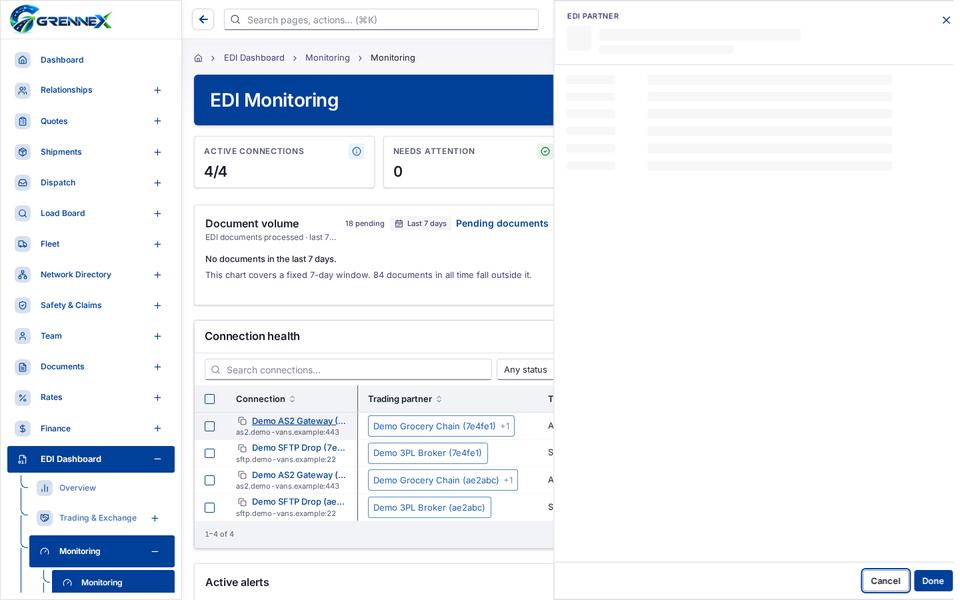Click the Shipments sidebar icon
Screen dimensions: 960x600
pos(23,152)
